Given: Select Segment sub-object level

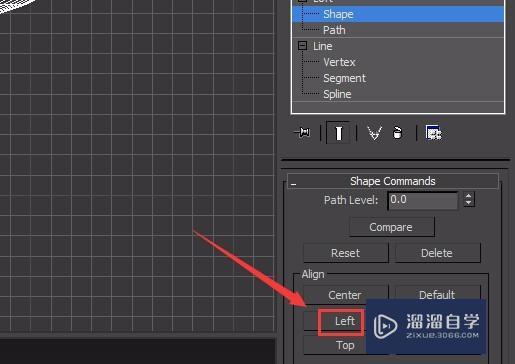Looking at the screenshot, I should tap(344, 78).
